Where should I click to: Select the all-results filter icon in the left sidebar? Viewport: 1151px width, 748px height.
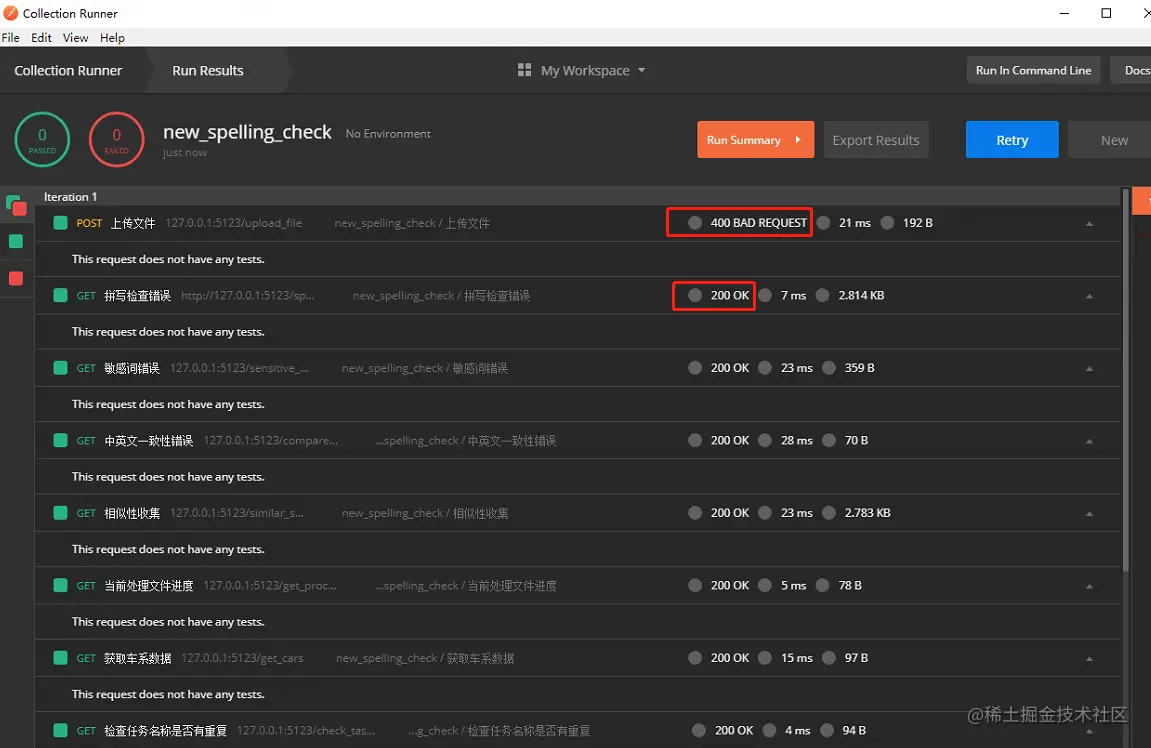(x=16, y=205)
